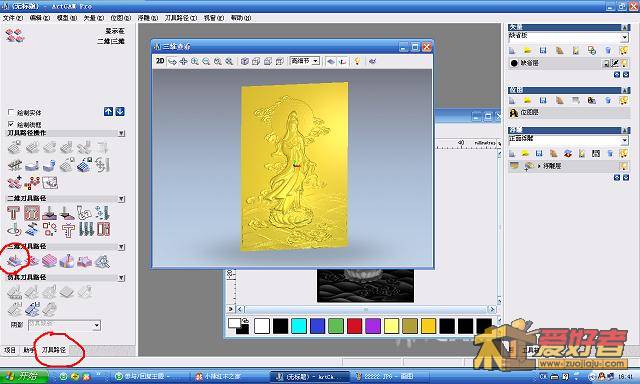640x384 pixels.
Task: Open the 高细节 detail level dropdown
Action: click(316, 61)
